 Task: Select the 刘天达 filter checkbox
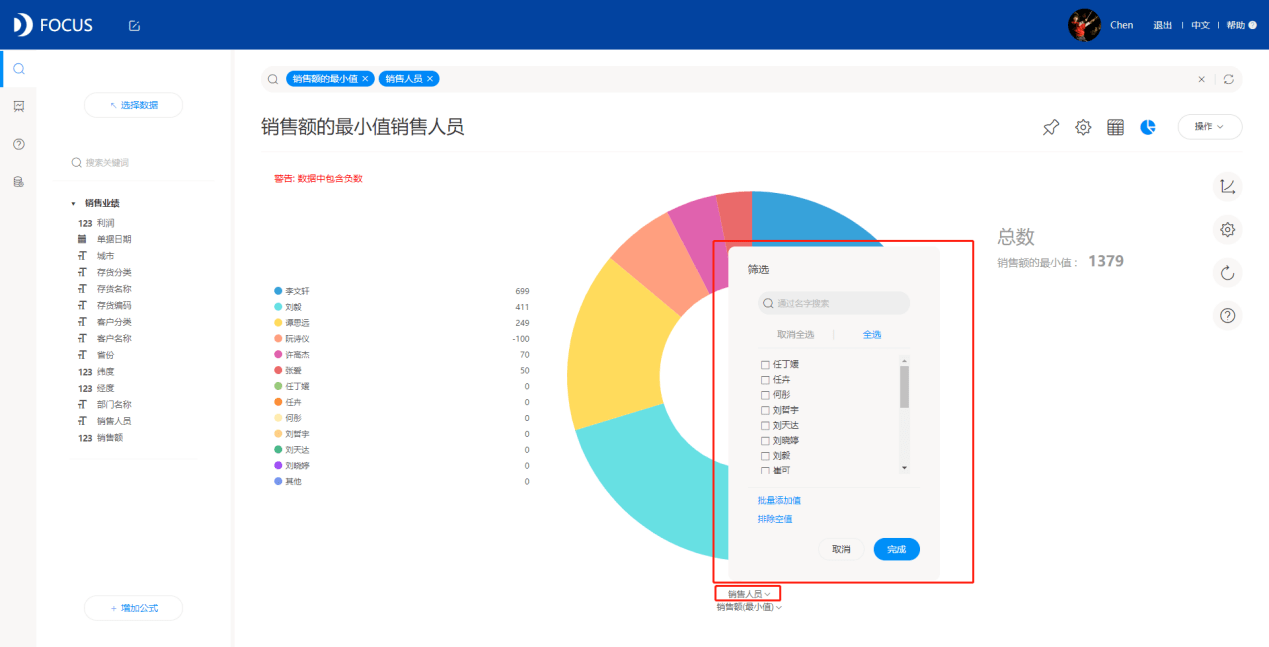(x=765, y=425)
